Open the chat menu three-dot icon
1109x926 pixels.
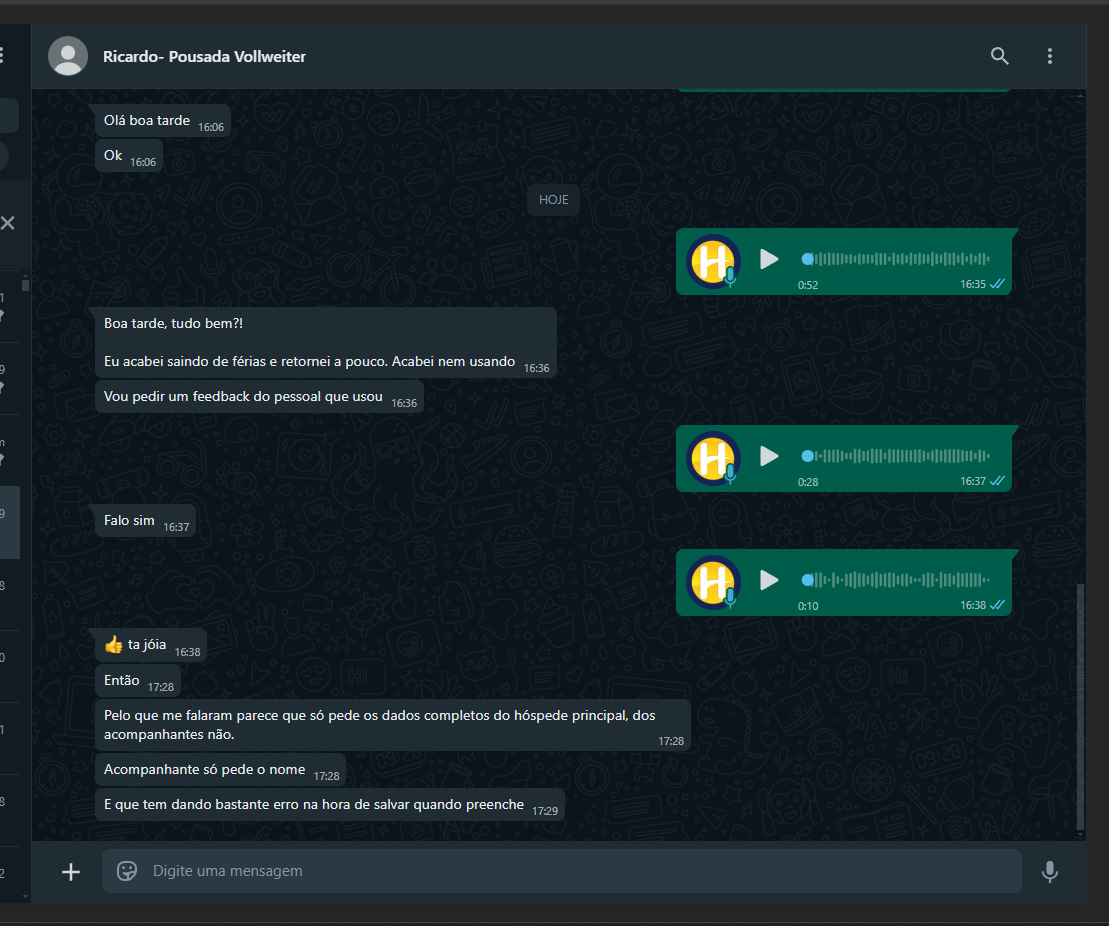(x=1049, y=56)
